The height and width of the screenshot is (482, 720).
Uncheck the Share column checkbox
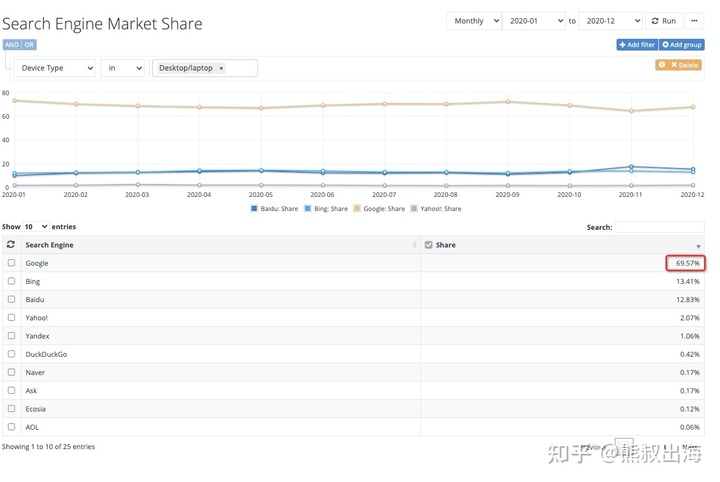click(428, 245)
